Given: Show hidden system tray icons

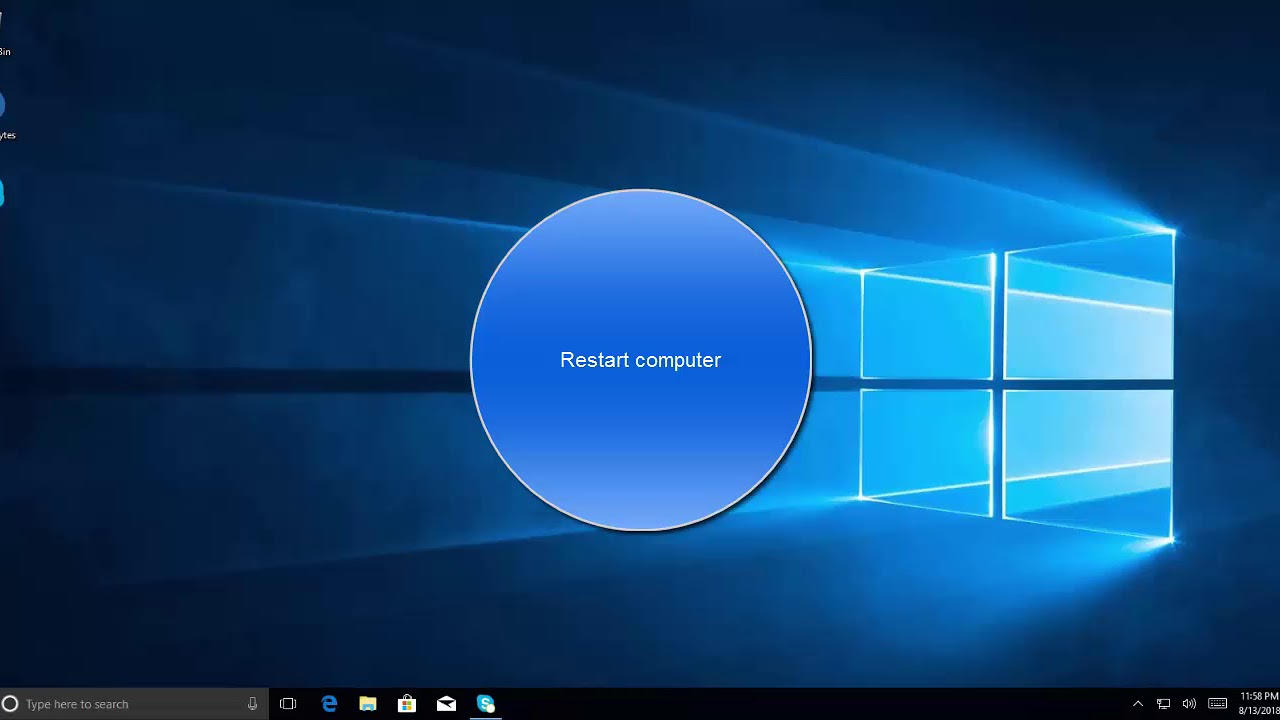Looking at the screenshot, I should pyautogui.click(x=1137, y=704).
